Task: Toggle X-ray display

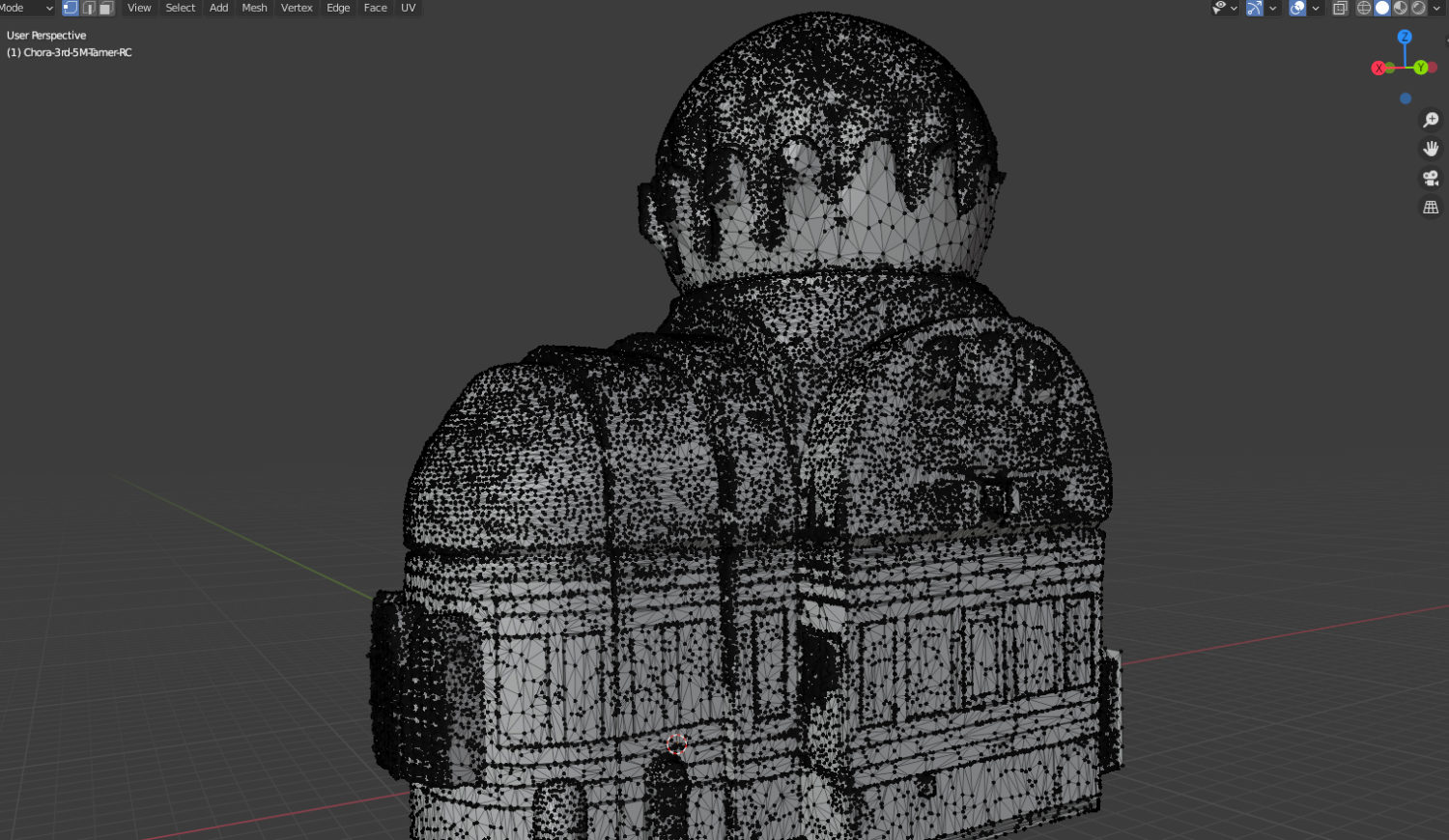Action: (1340, 8)
